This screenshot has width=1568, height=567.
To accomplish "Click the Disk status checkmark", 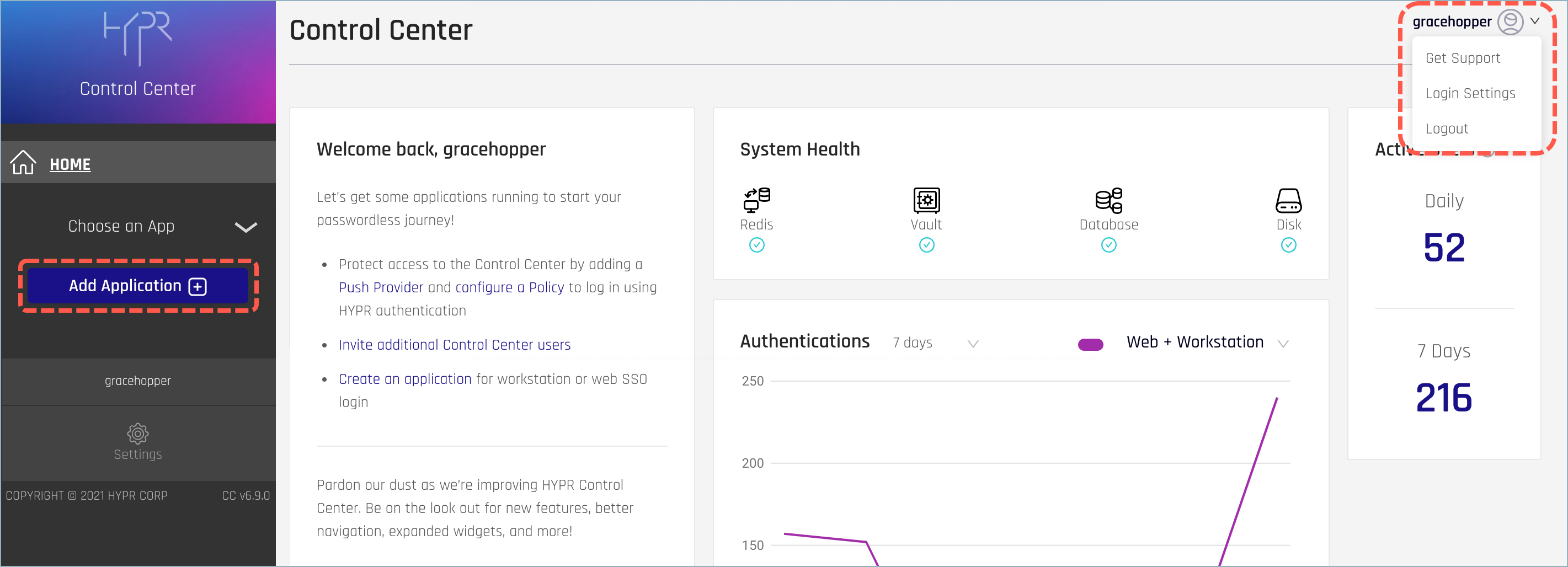I will [x=1289, y=245].
